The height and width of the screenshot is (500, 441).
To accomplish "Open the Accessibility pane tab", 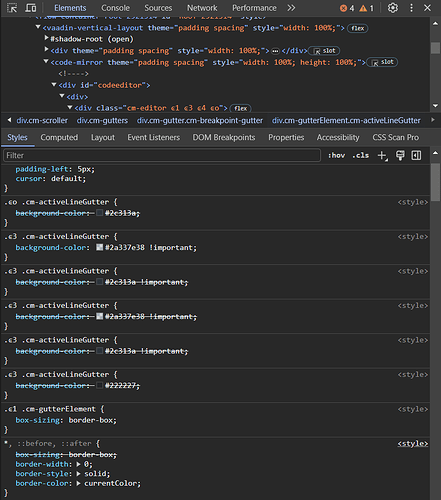I will tap(338, 138).
